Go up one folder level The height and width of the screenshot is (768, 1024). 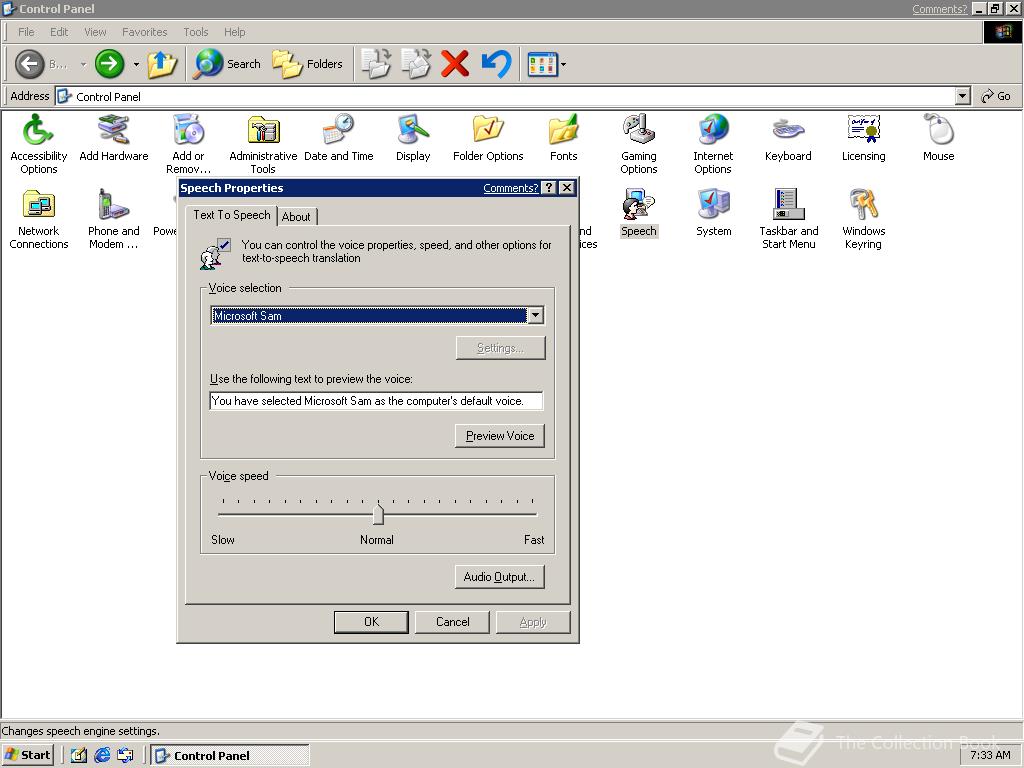tap(162, 64)
